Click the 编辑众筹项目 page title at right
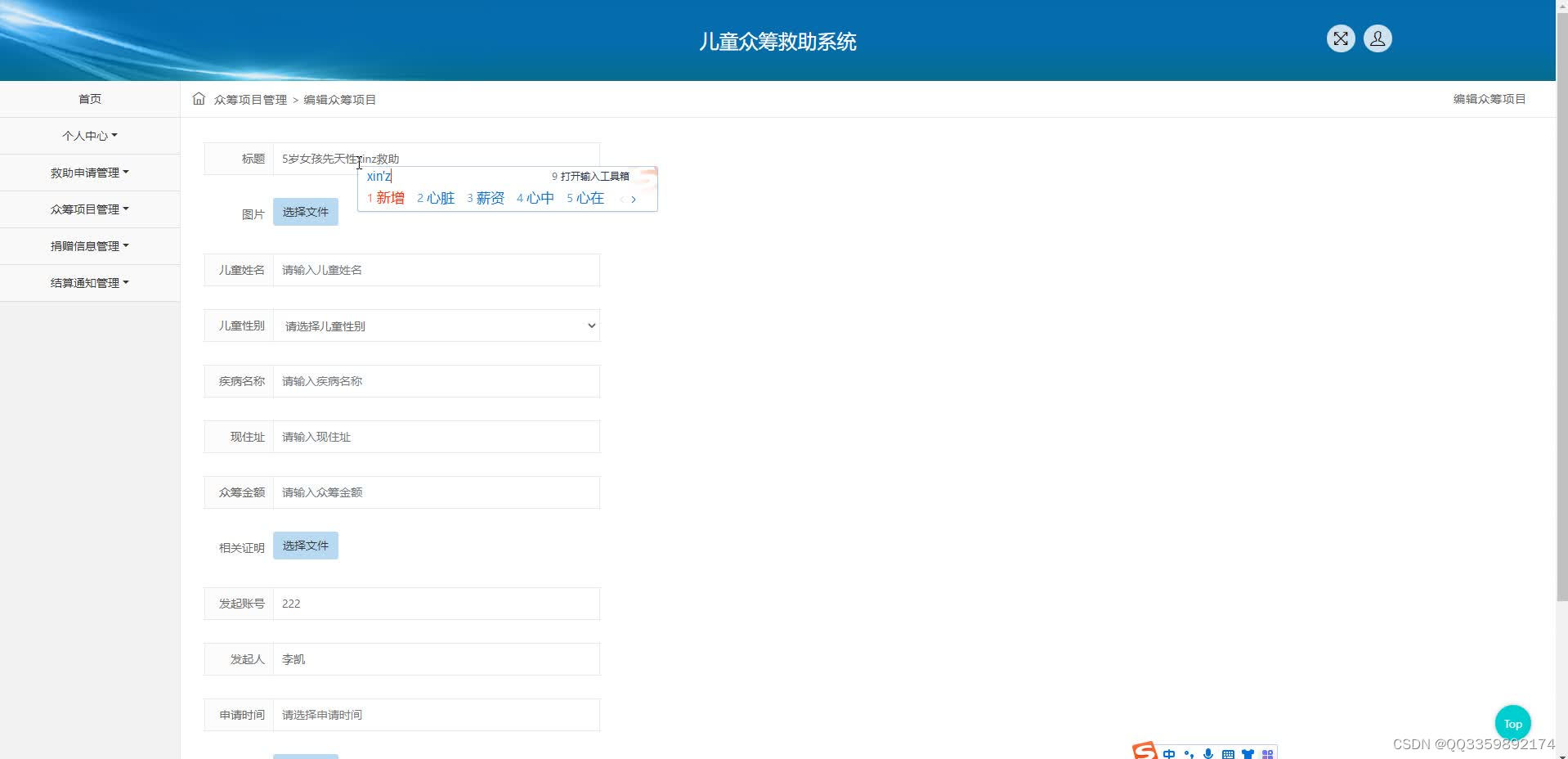Image resolution: width=1568 pixels, height=759 pixels. tap(1489, 99)
